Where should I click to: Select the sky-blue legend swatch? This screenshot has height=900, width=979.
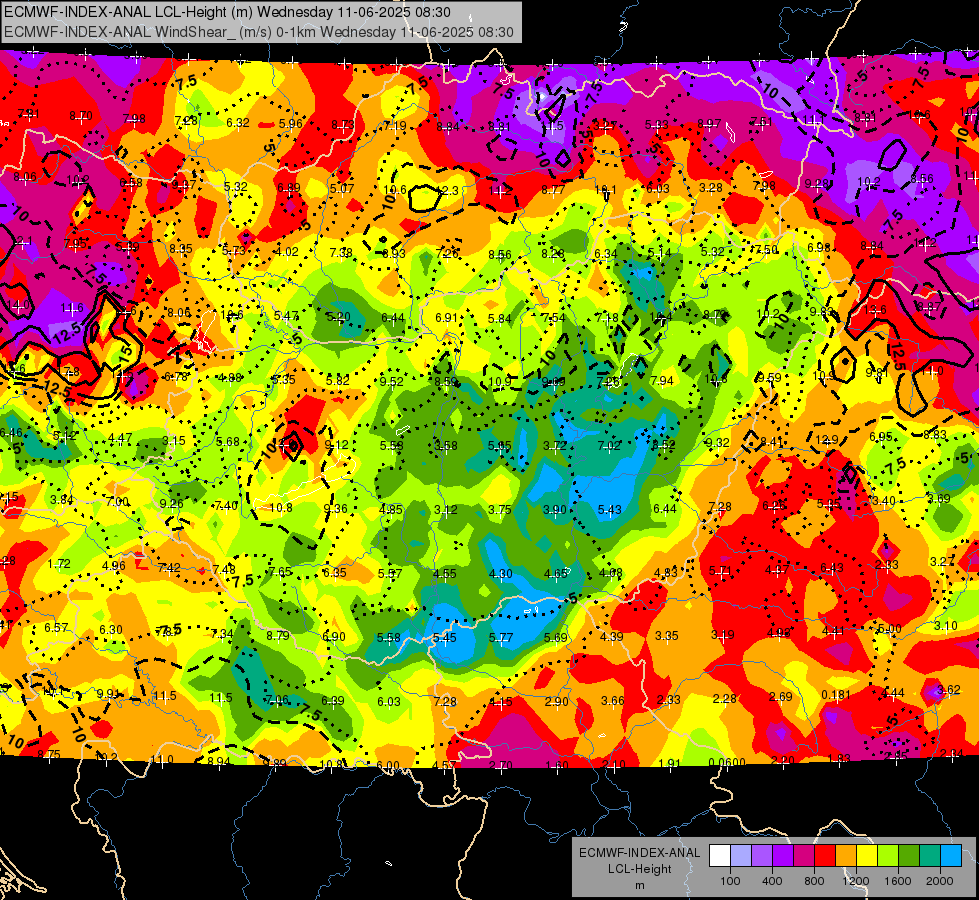952,856
